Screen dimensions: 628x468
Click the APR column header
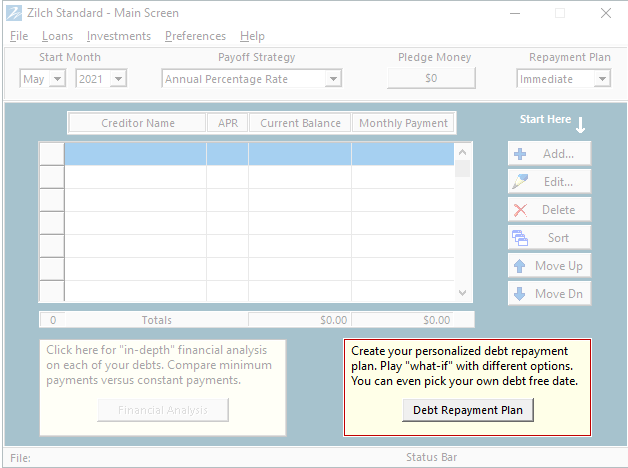click(227, 123)
